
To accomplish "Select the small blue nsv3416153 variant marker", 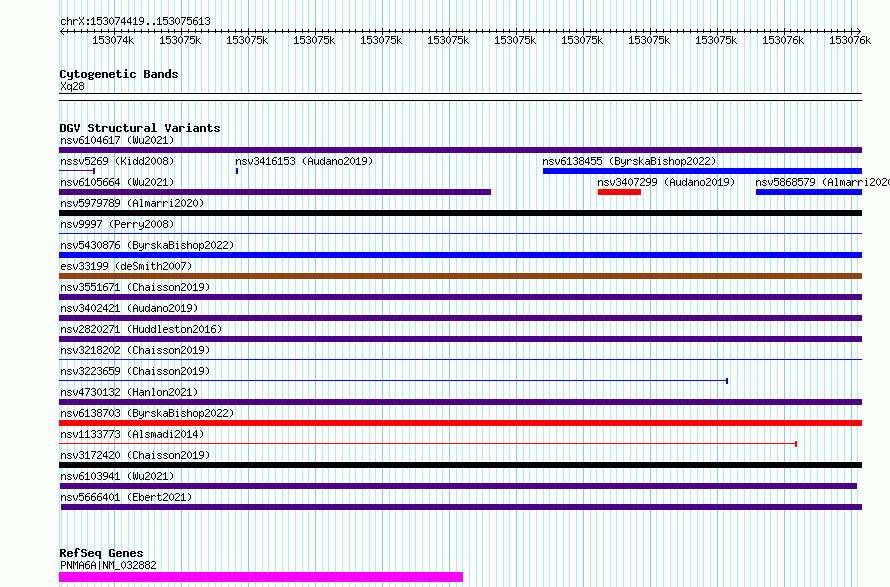I will click(237, 171).
